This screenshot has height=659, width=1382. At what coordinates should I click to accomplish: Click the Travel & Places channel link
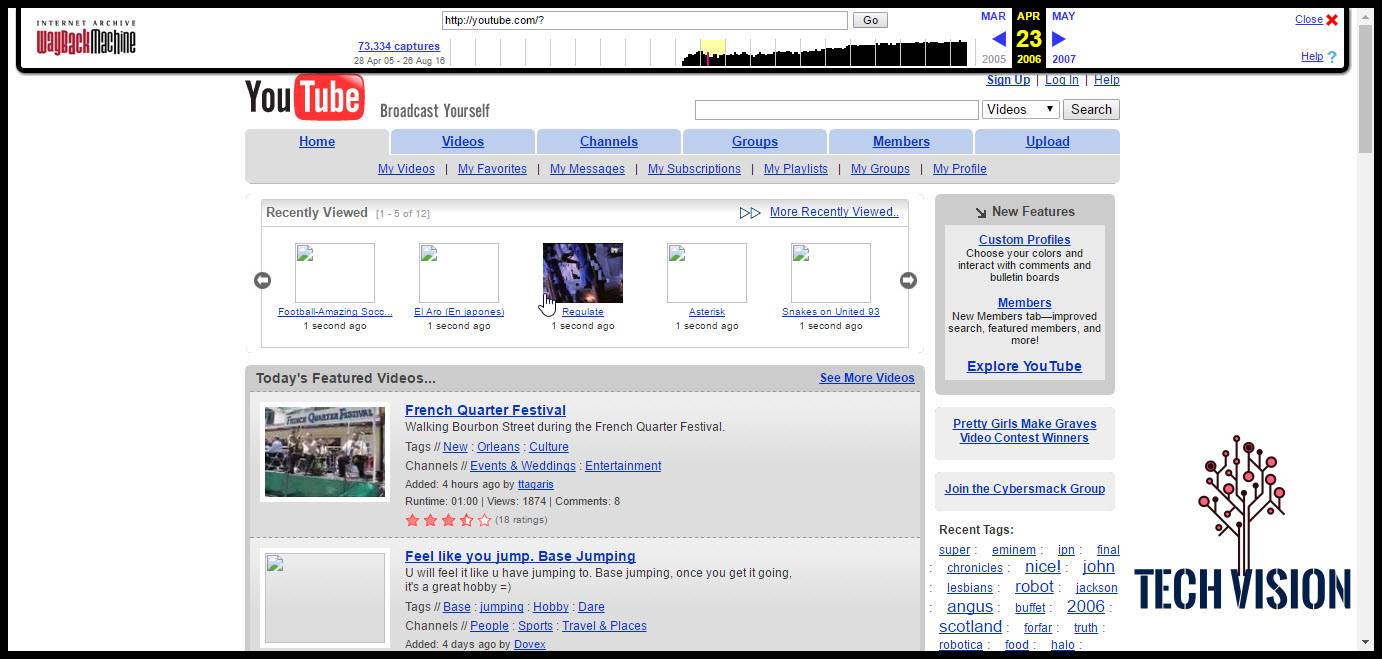pos(604,626)
